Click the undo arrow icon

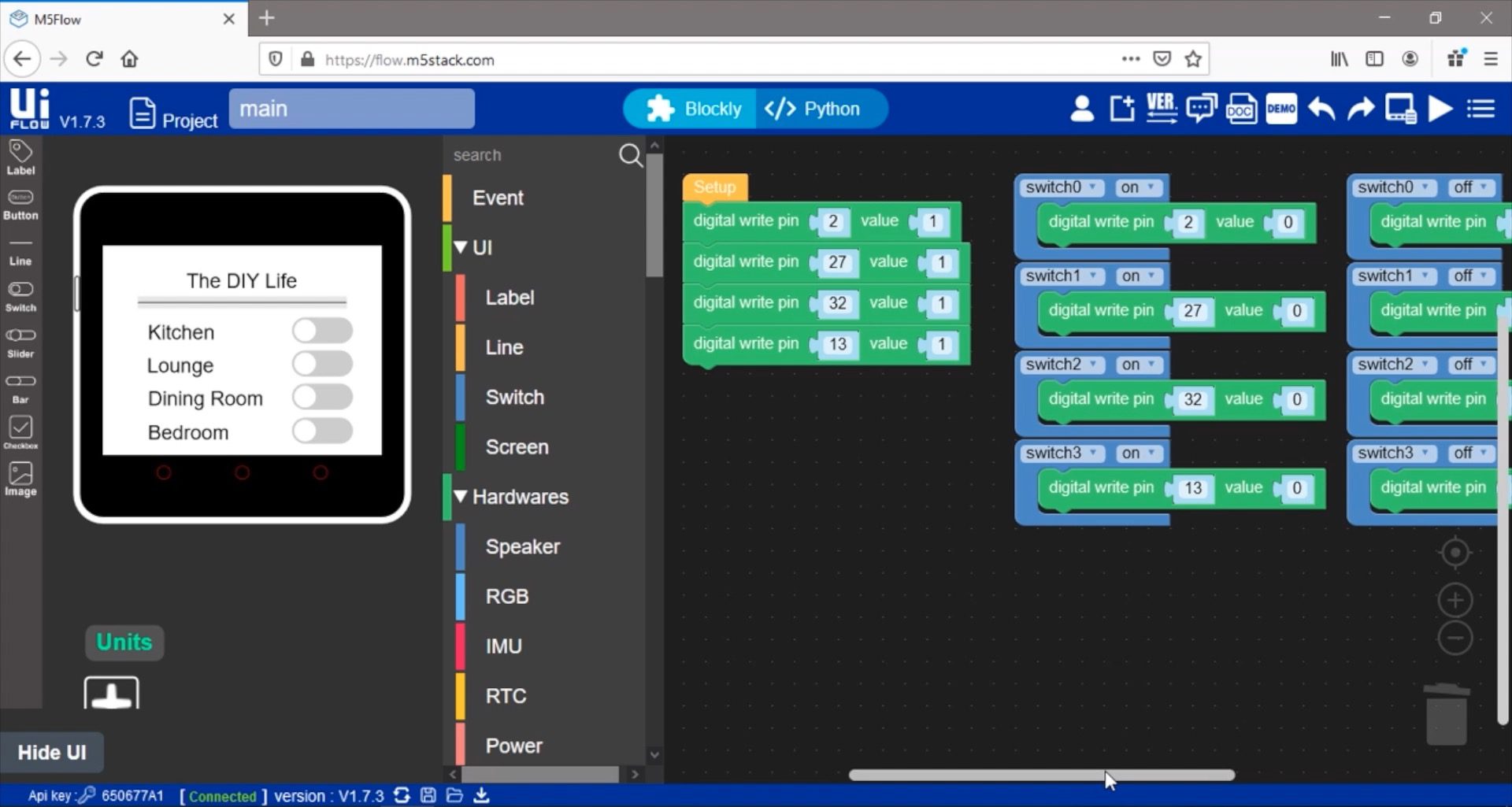(x=1321, y=109)
